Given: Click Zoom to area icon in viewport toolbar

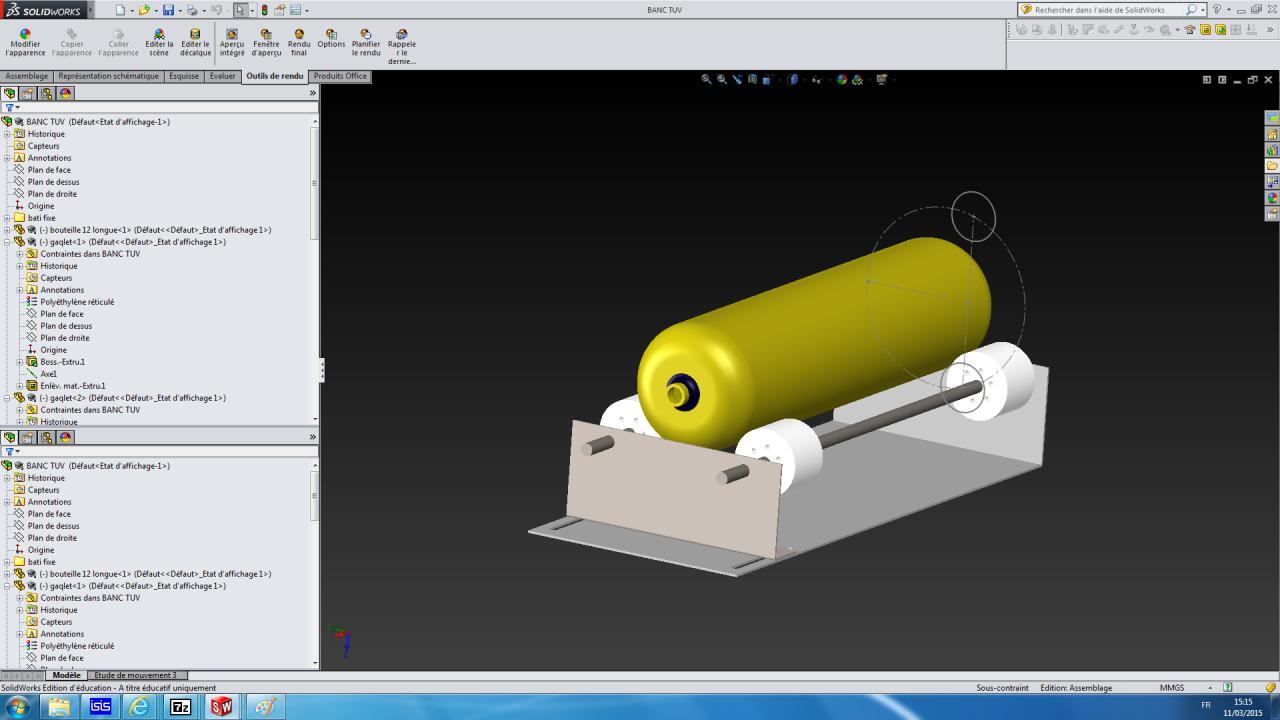Looking at the screenshot, I should point(722,79).
